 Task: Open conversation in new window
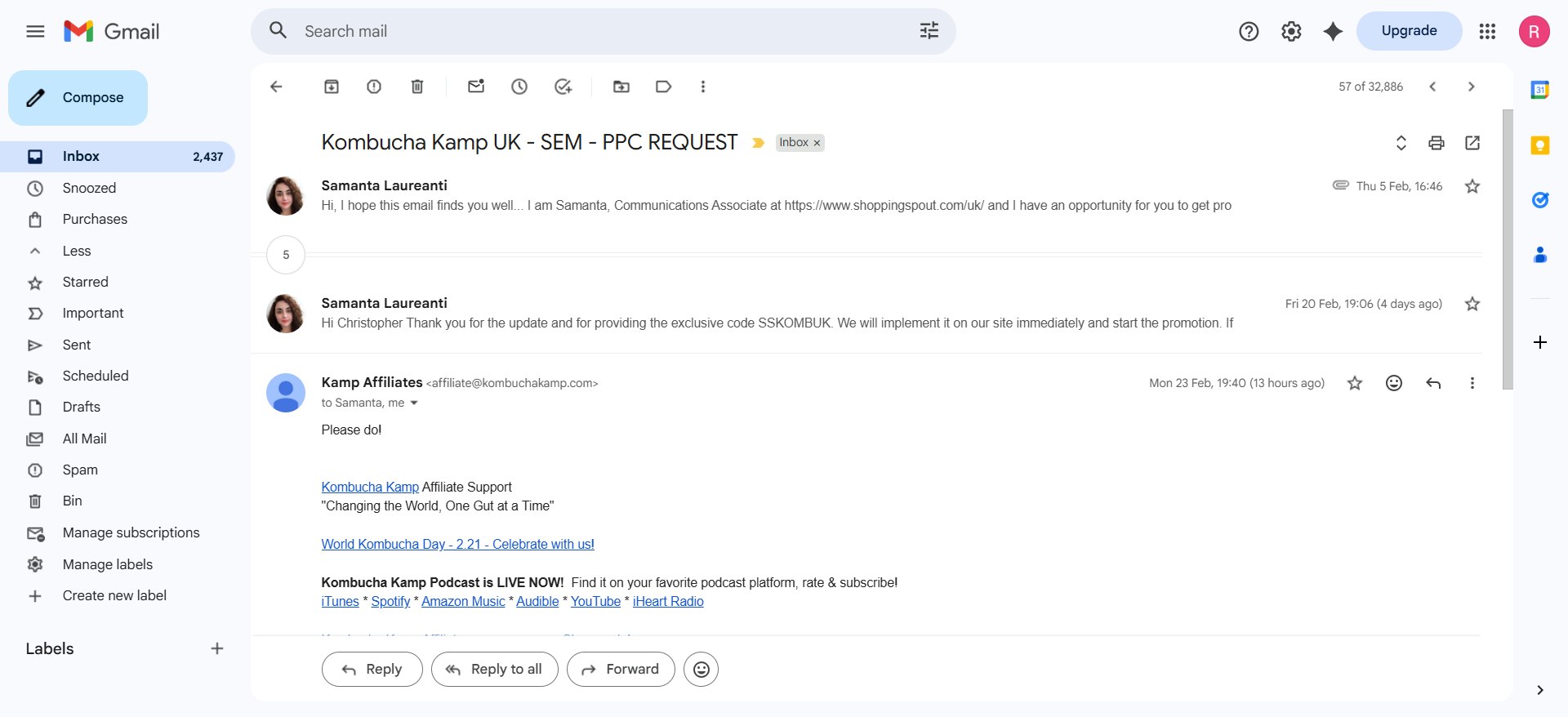tap(1472, 143)
